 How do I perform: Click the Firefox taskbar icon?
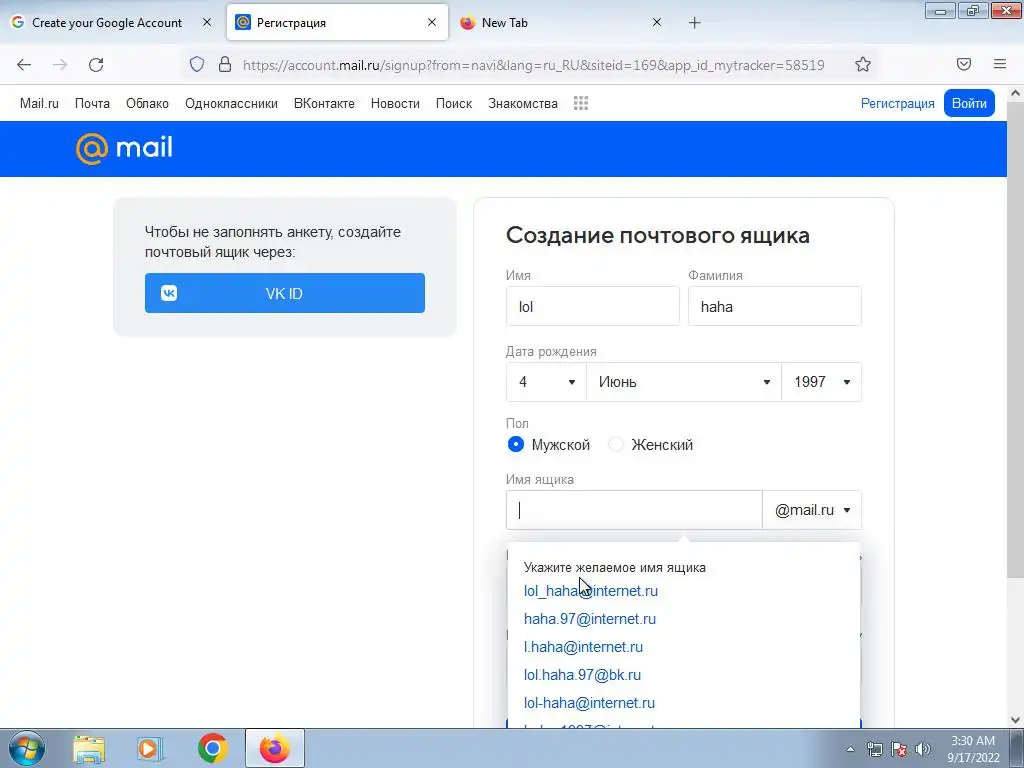click(275, 749)
